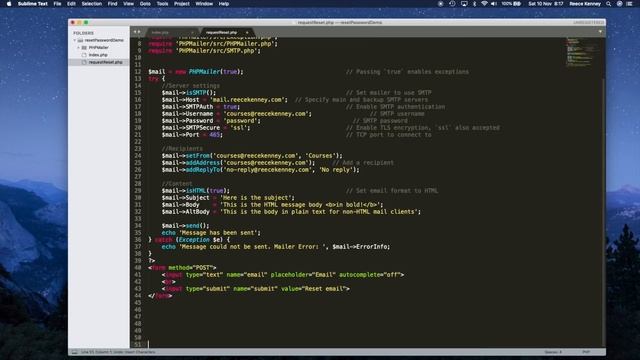Open the Help menu
Screen dimensions: 640x360
[224, 4]
